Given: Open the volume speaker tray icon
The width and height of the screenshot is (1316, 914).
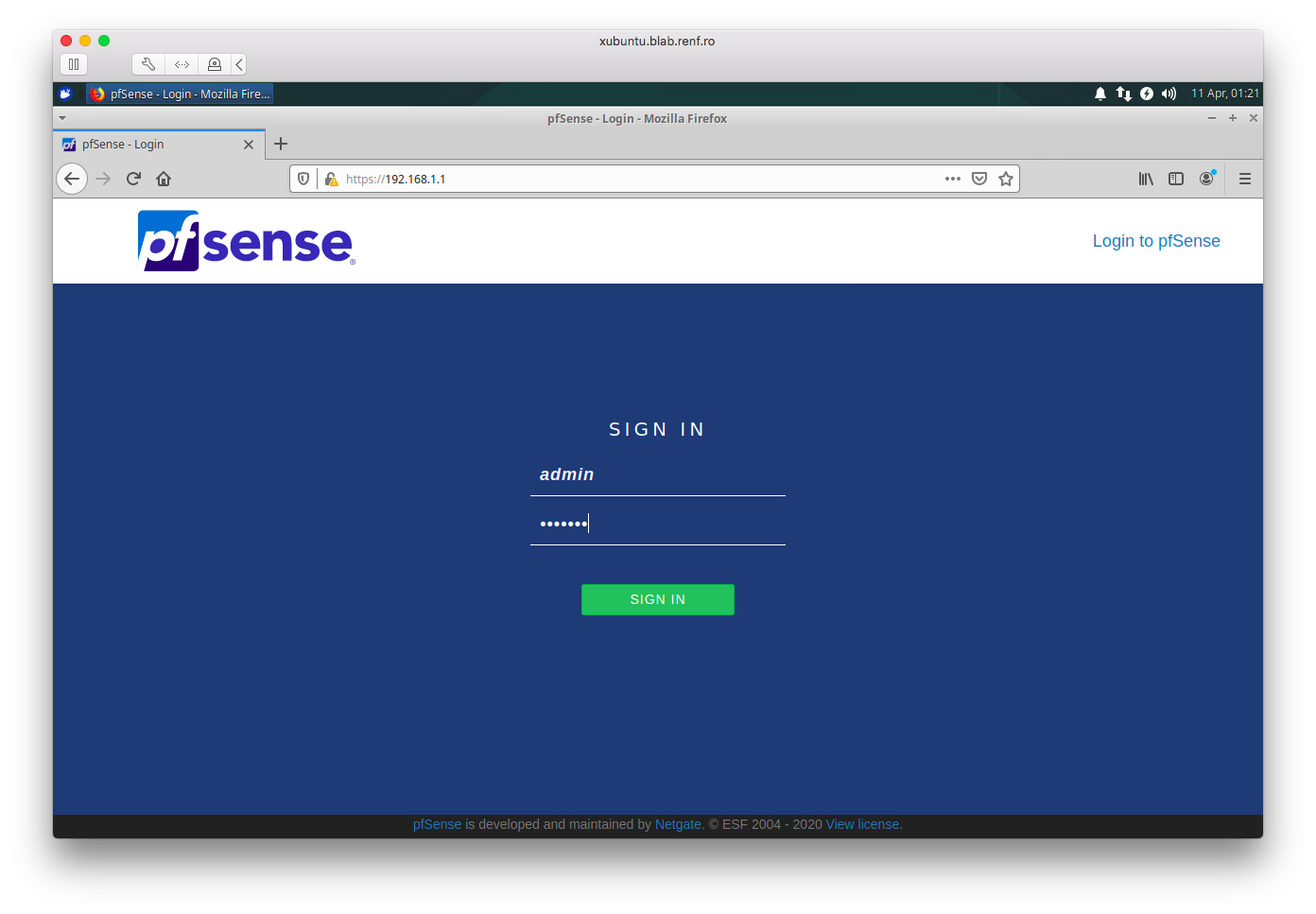Looking at the screenshot, I should pyautogui.click(x=1169, y=94).
